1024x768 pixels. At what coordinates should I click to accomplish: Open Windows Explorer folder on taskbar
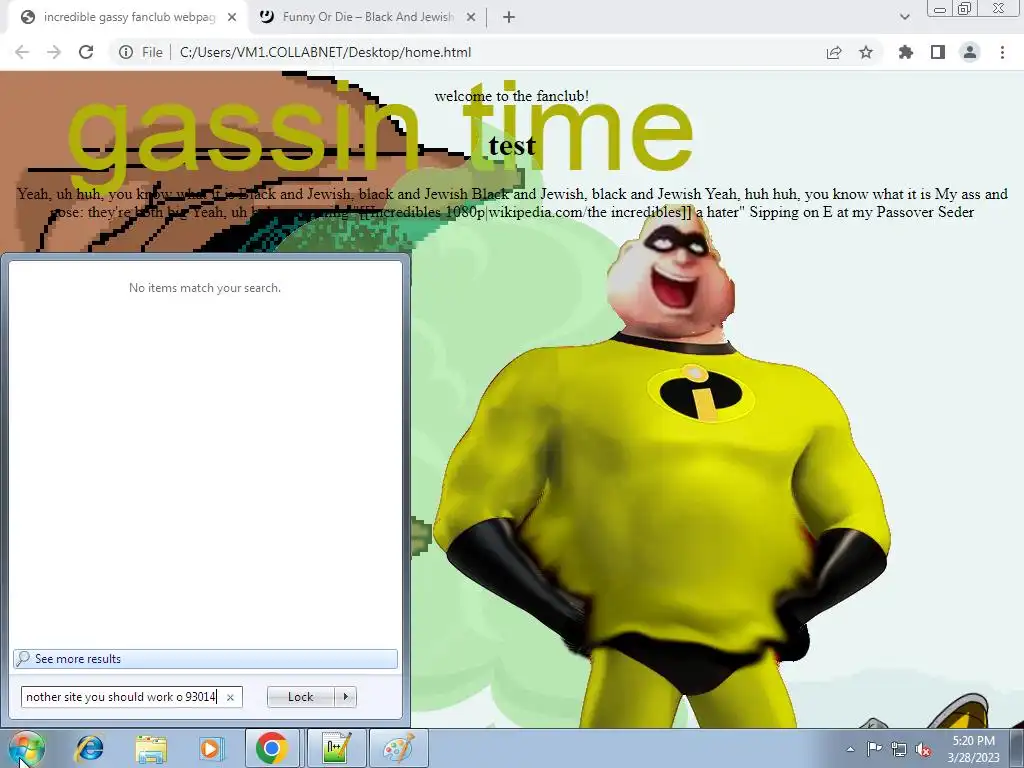151,748
